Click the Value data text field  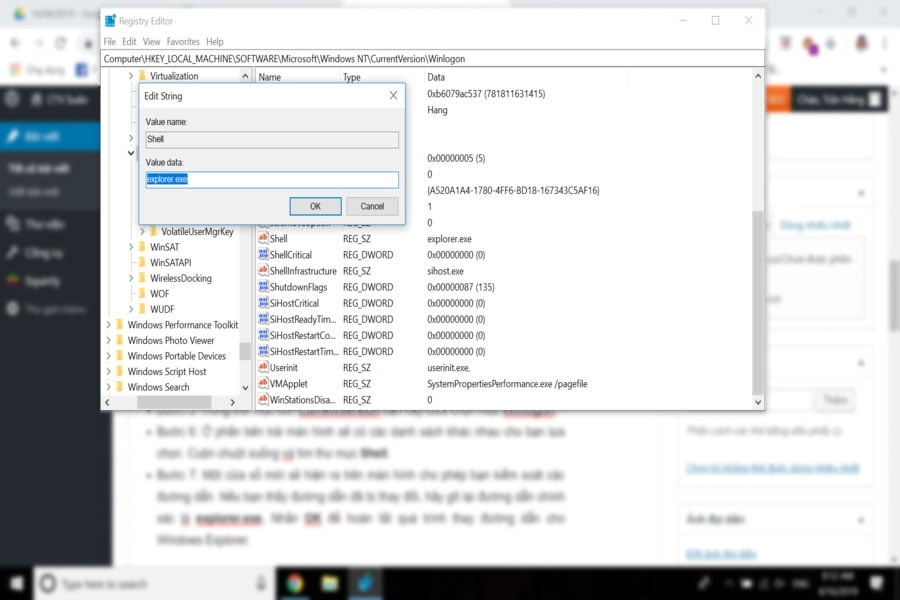tap(271, 180)
